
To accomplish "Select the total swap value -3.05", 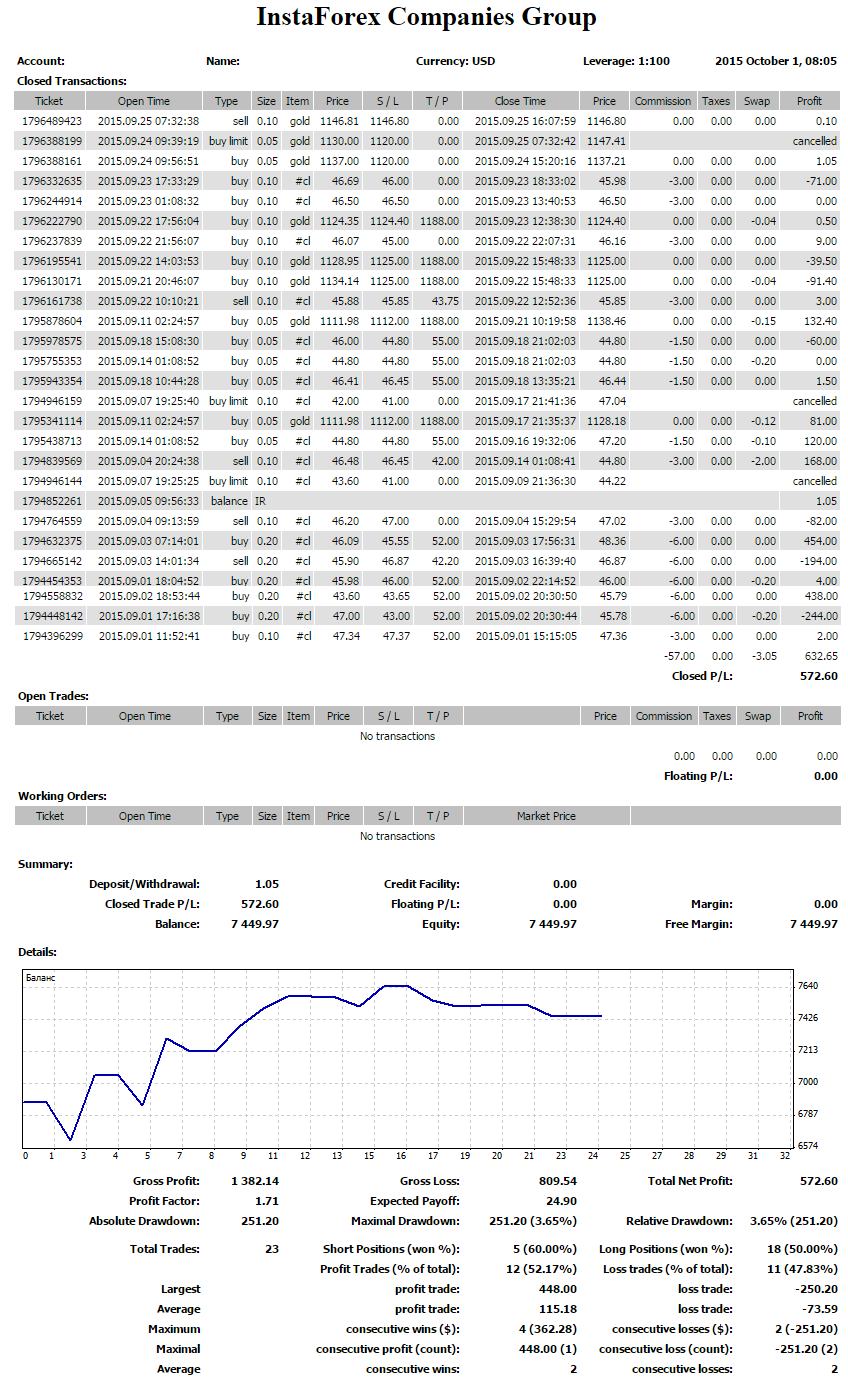I will [762, 656].
